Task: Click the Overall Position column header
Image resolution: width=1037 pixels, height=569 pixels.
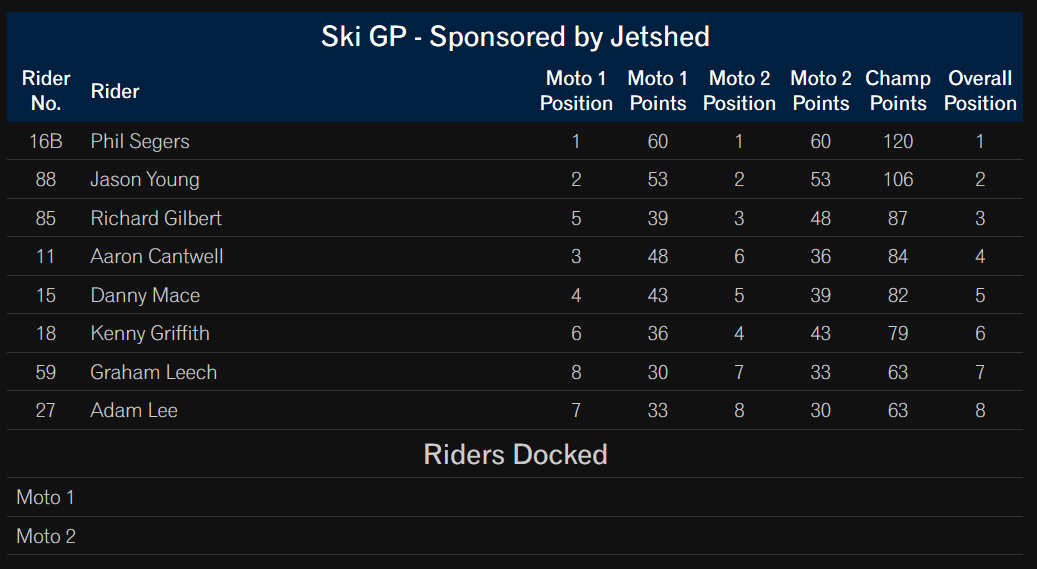Action: click(x=980, y=91)
